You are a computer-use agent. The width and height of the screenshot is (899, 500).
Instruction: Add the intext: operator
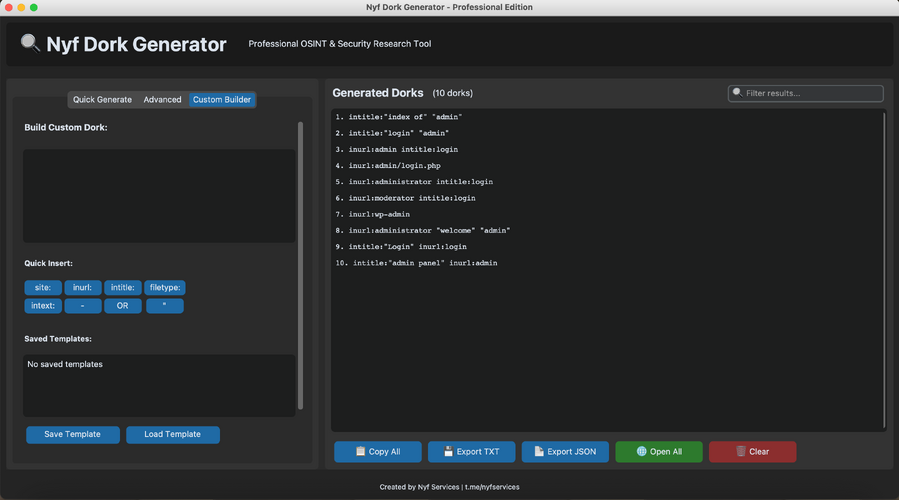(x=42, y=306)
